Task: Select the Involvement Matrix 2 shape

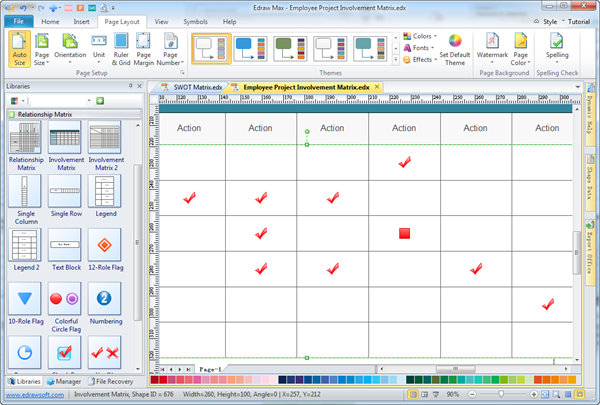Action: pos(106,146)
